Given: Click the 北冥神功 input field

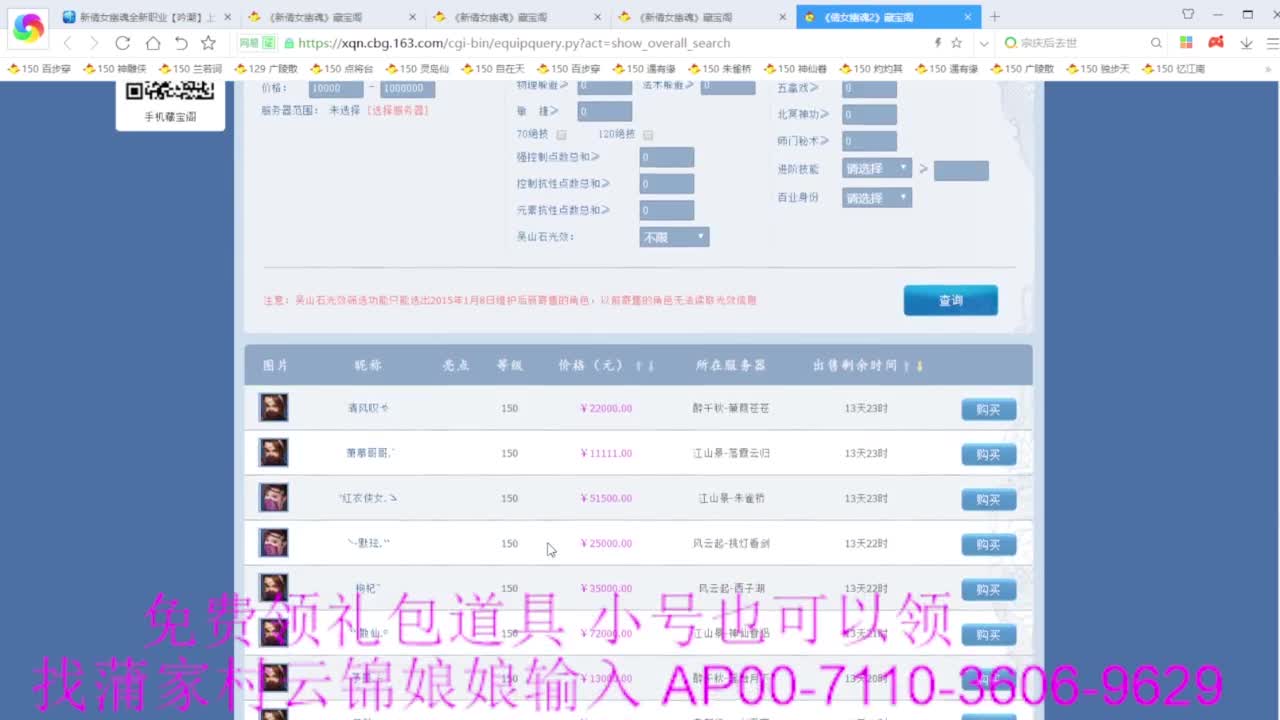Looking at the screenshot, I should [869, 114].
